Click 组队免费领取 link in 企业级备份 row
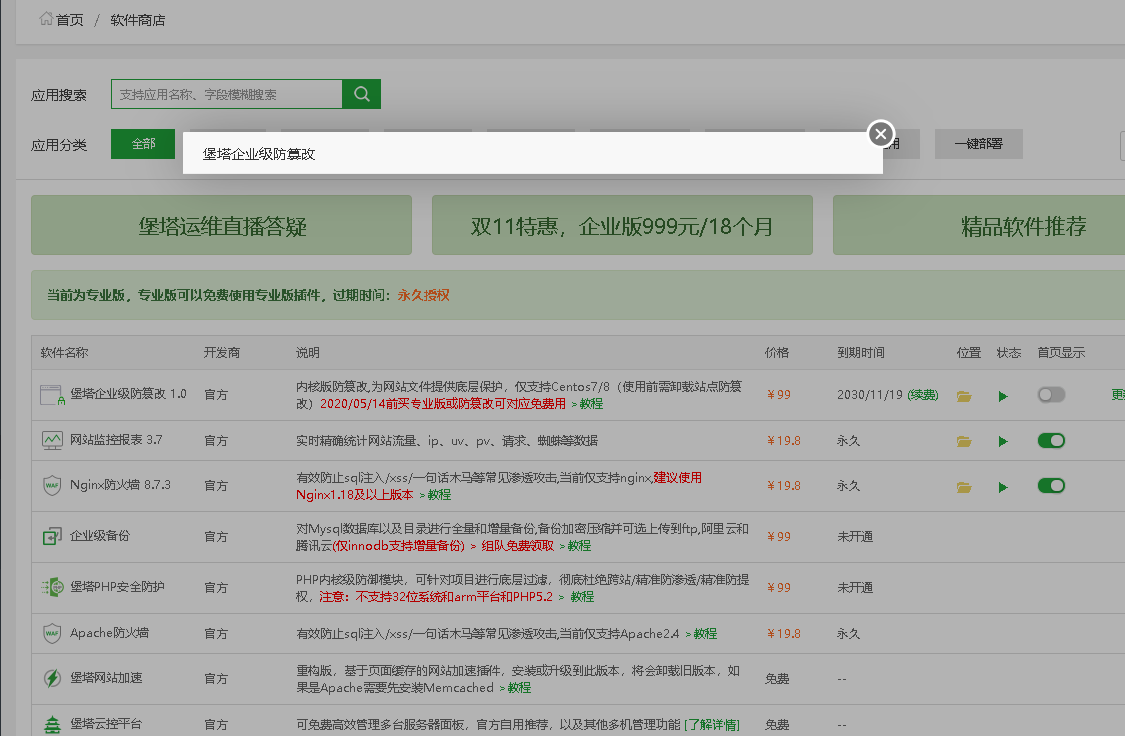 [x=517, y=546]
